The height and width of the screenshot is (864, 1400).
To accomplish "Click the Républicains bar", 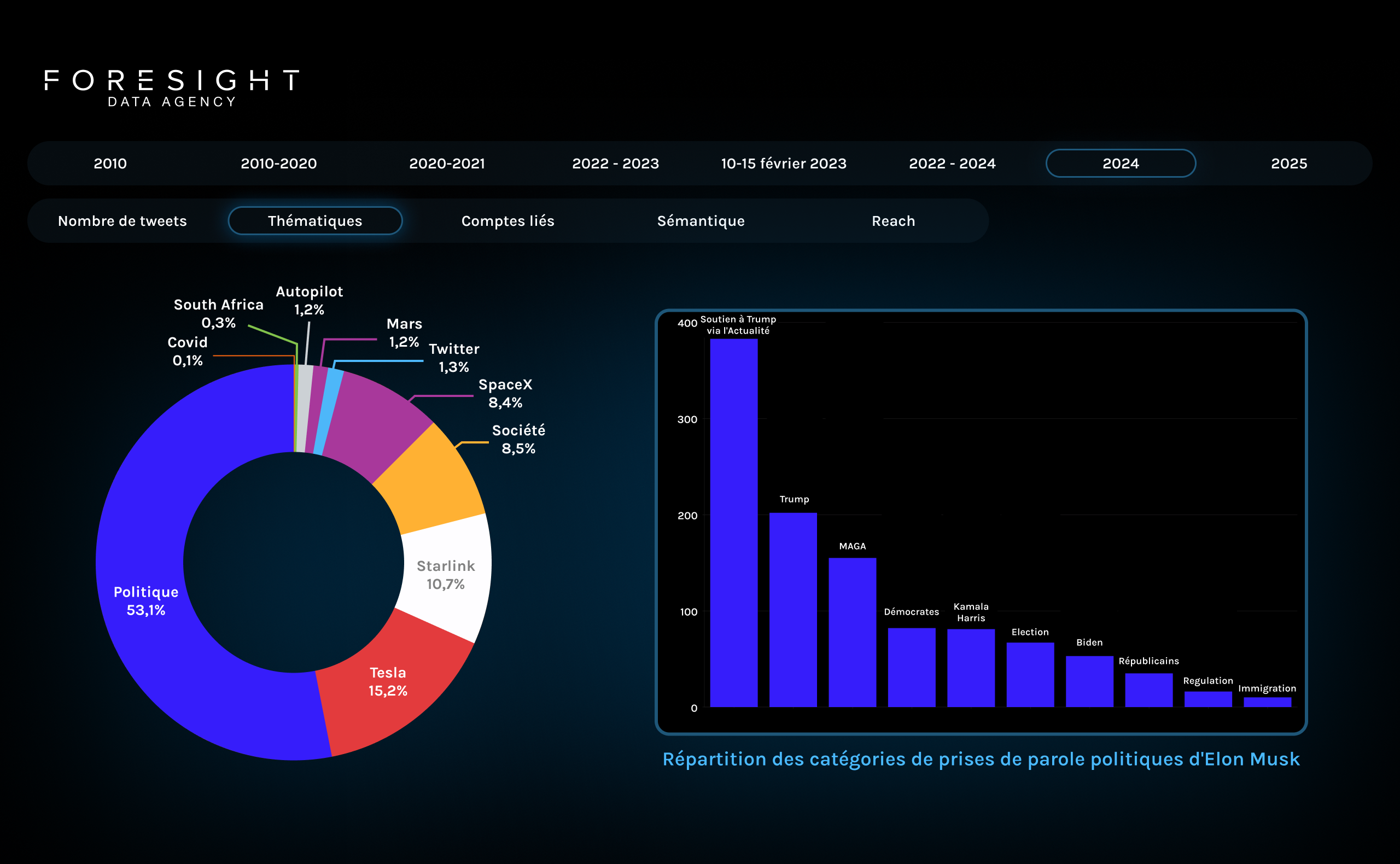I will 1148,690.
